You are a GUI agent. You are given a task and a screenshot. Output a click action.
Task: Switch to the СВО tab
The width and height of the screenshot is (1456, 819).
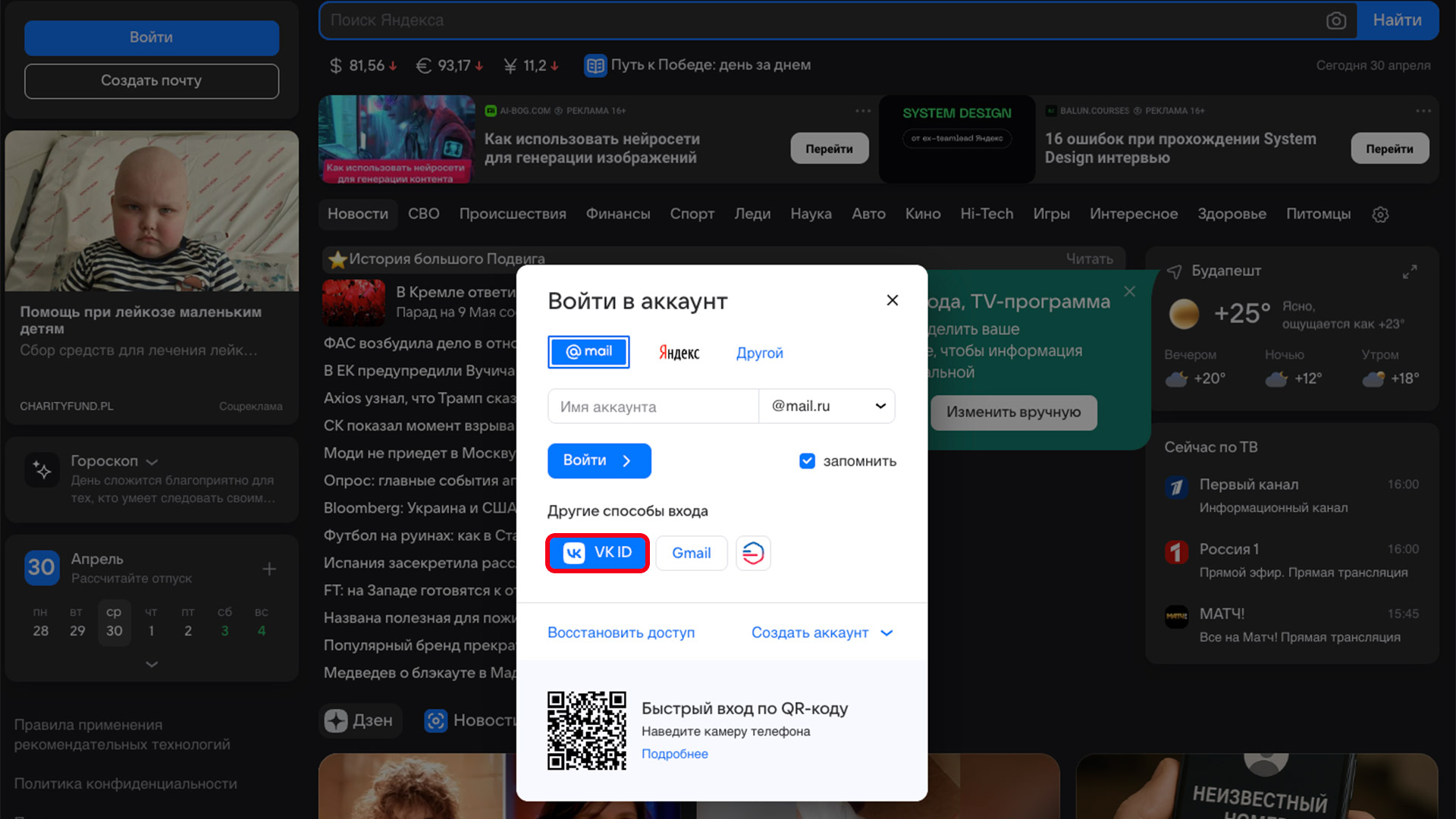[423, 214]
